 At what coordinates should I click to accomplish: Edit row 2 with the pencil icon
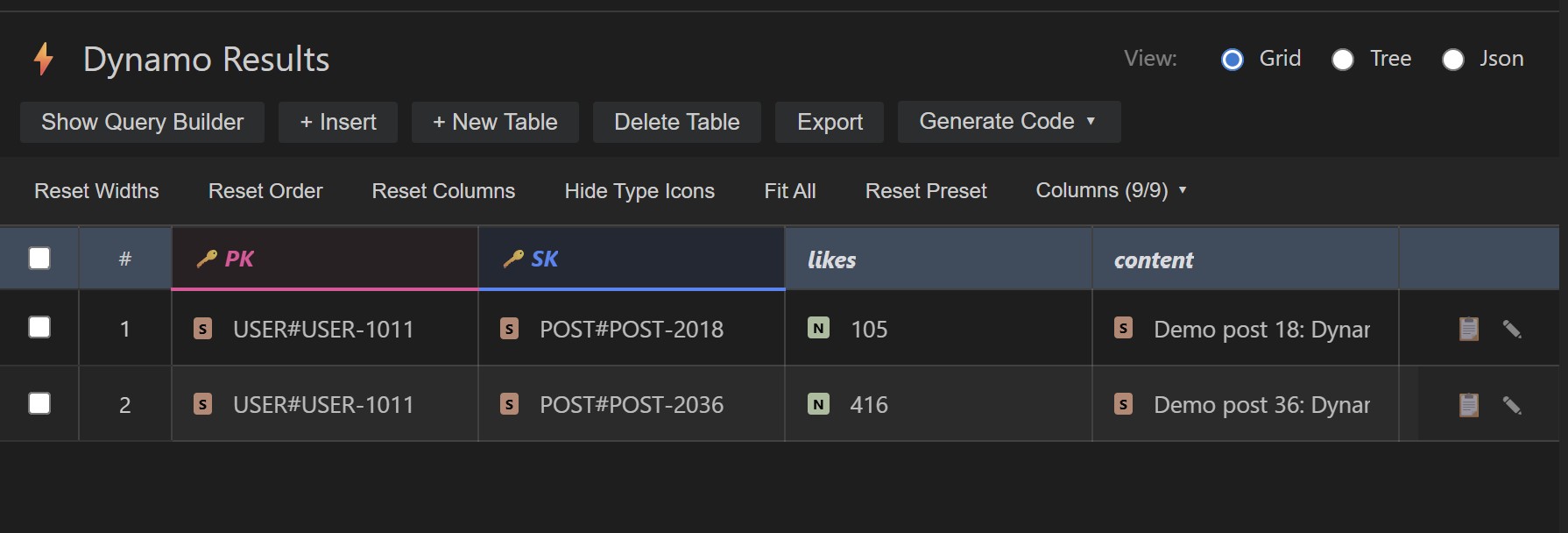pos(1512,405)
